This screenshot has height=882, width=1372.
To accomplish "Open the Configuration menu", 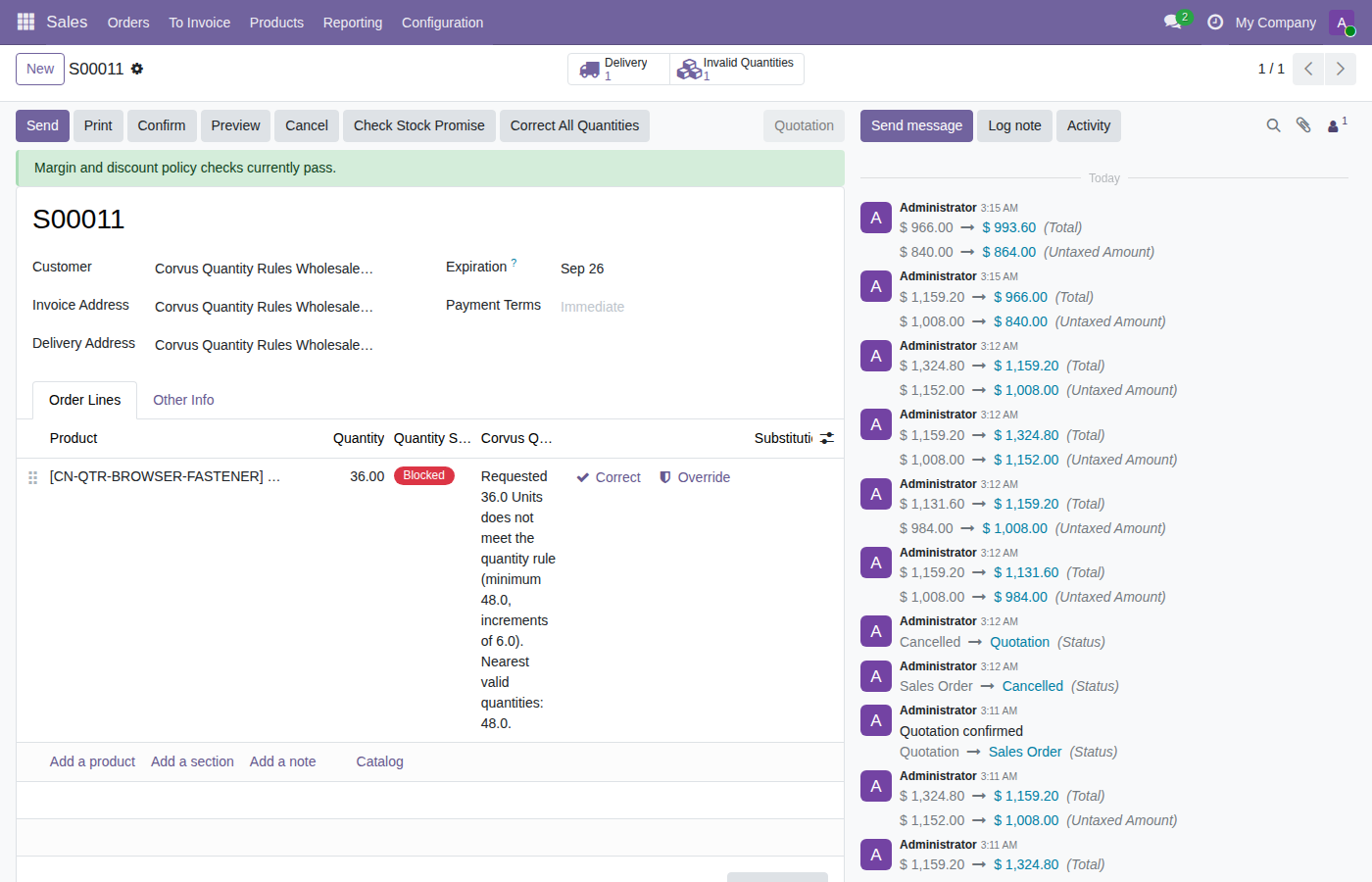I will tap(442, 23).
